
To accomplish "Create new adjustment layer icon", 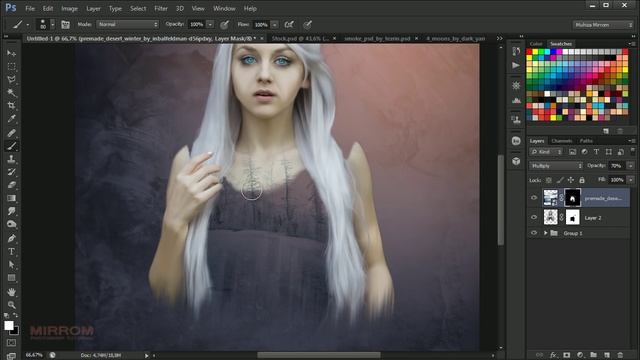I will 580,355.
